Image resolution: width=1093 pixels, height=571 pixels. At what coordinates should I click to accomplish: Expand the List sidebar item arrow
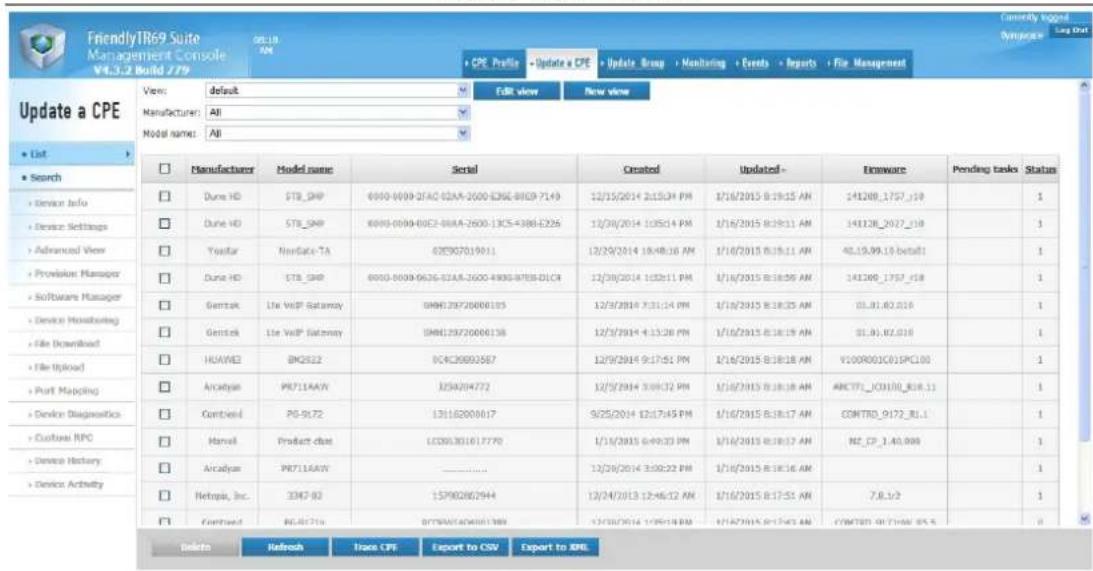coord(128,154)
